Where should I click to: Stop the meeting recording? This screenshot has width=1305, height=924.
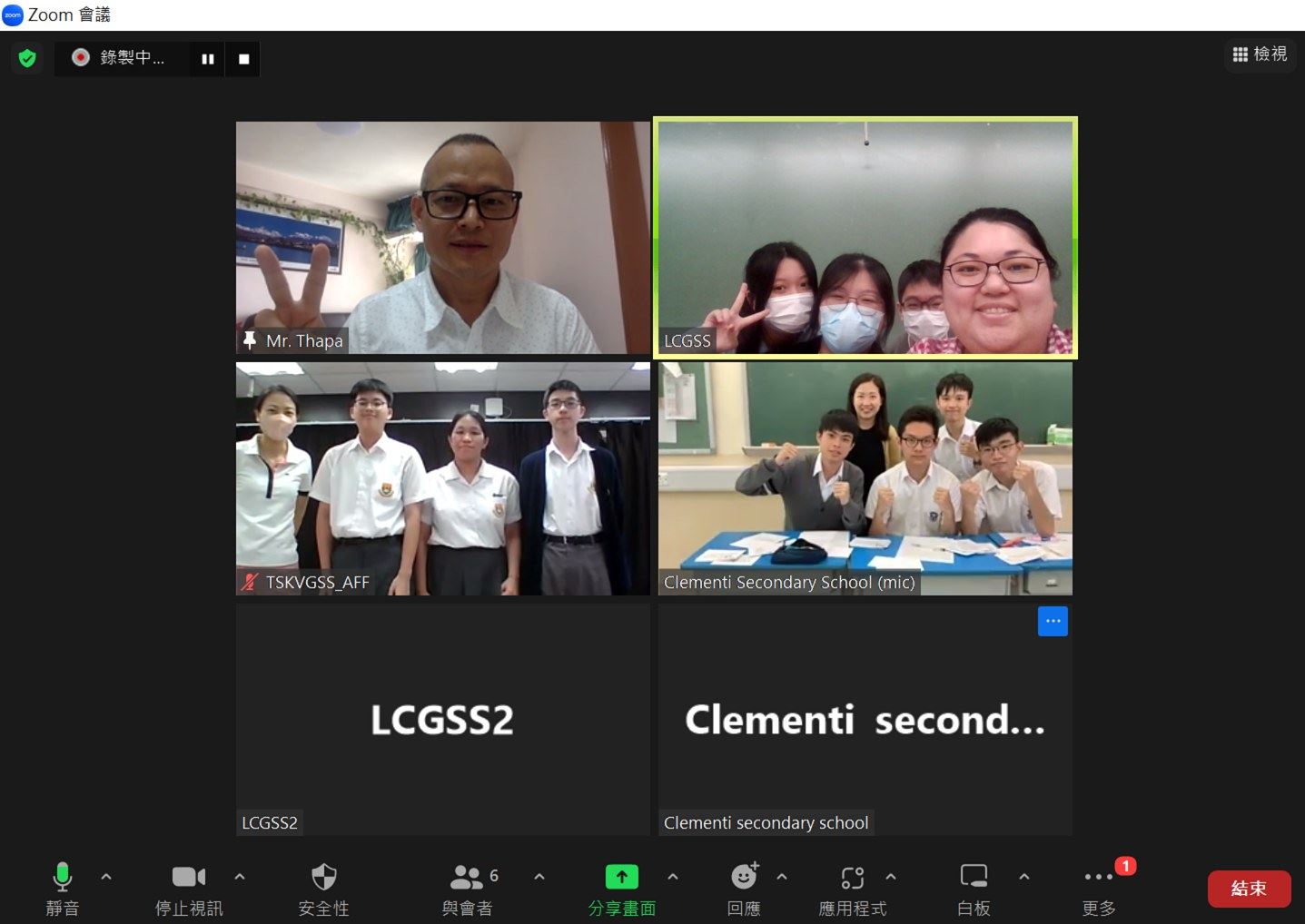[243, 59]
